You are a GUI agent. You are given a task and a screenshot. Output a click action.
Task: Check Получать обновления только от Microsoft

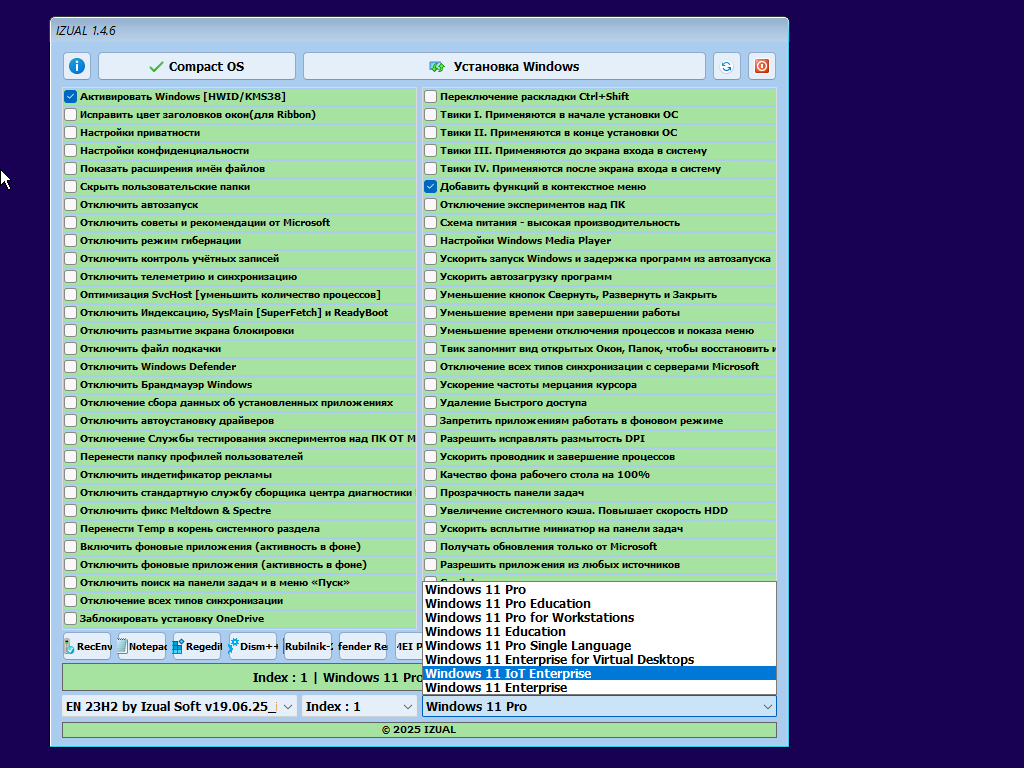430,547
